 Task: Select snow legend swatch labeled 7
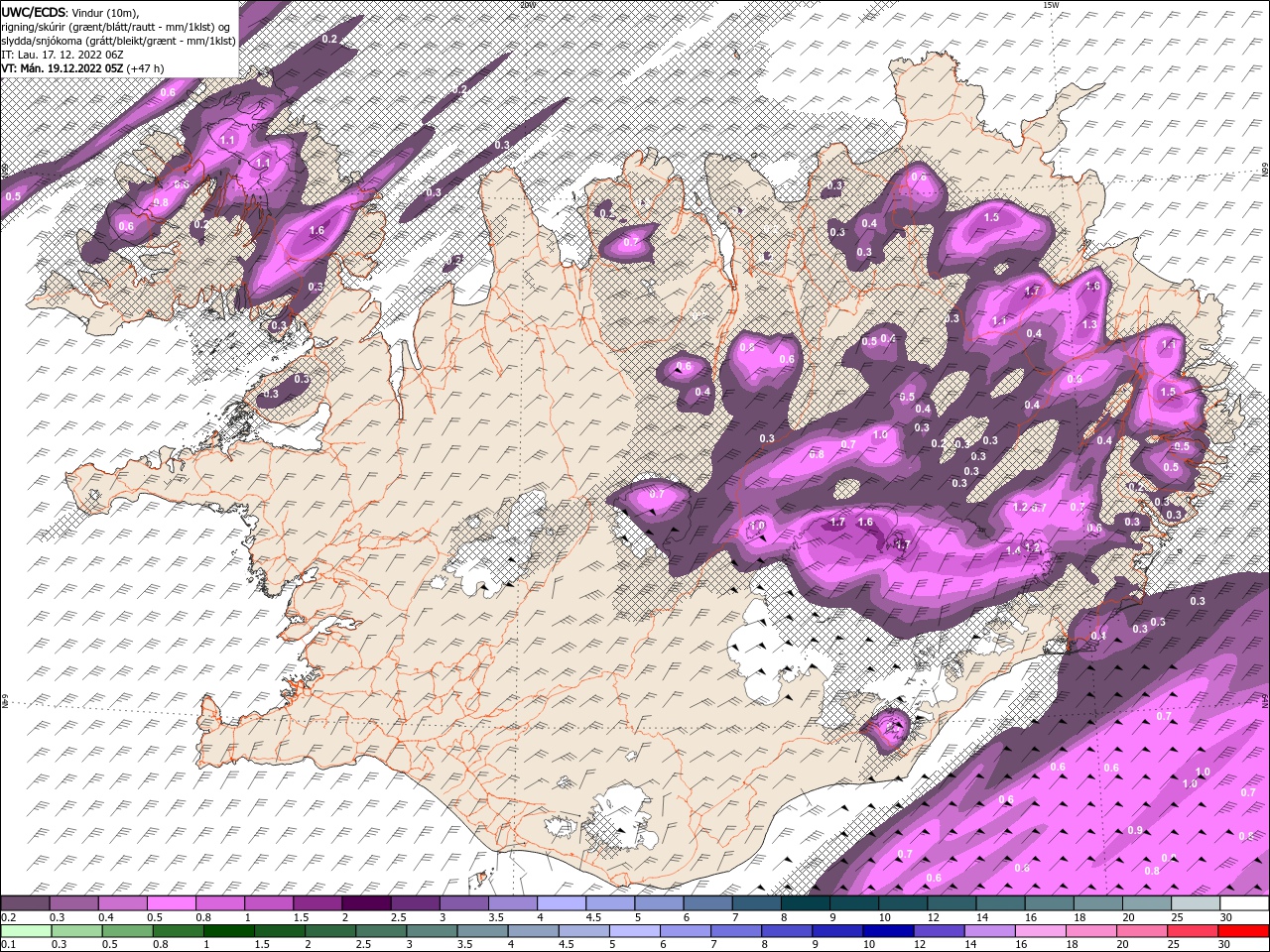pos(757,903)
